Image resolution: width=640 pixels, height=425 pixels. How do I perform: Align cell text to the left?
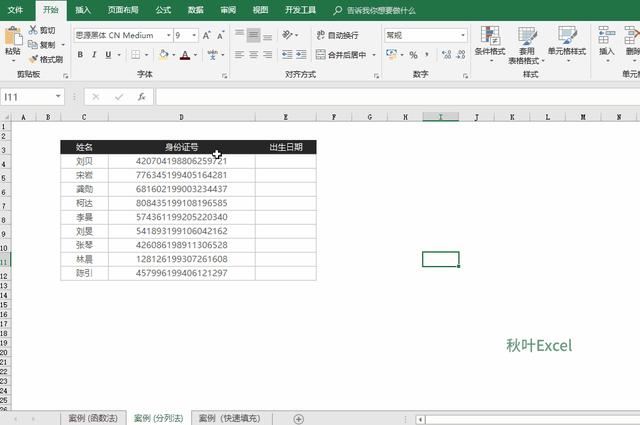pyautogui.click(x=240, y=54)
